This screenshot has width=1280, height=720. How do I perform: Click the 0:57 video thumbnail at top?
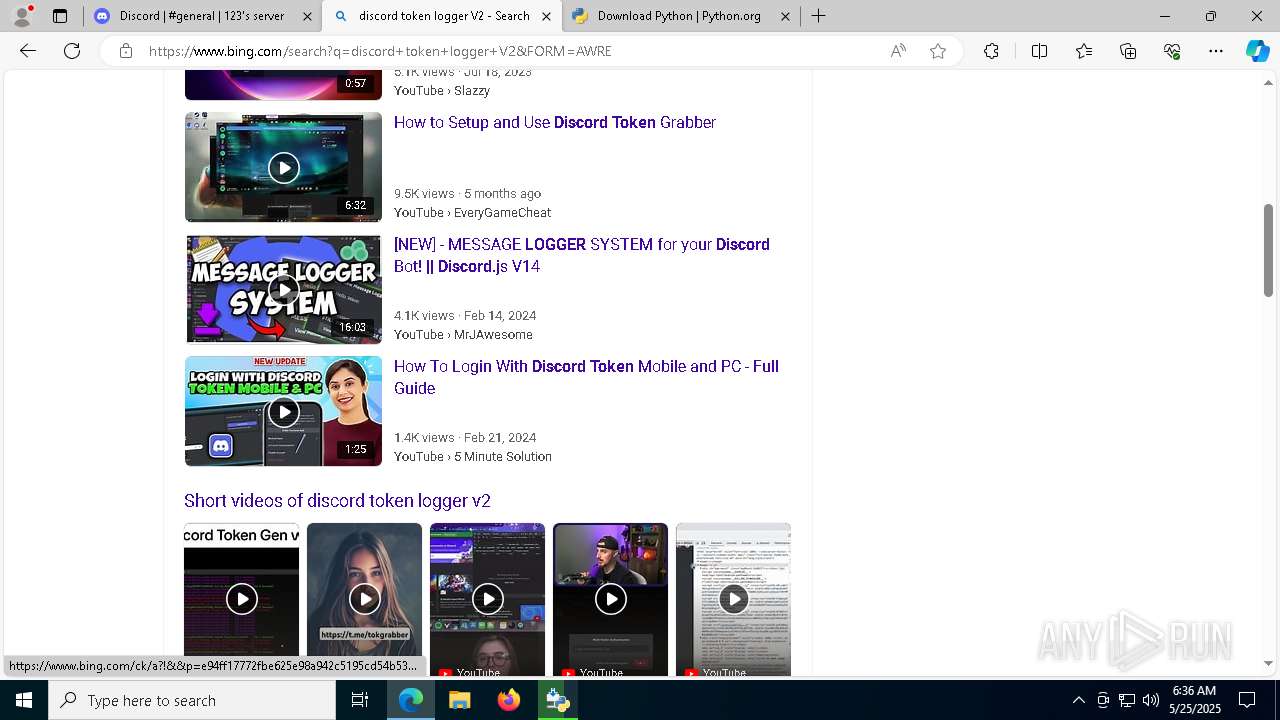(283, 85)
